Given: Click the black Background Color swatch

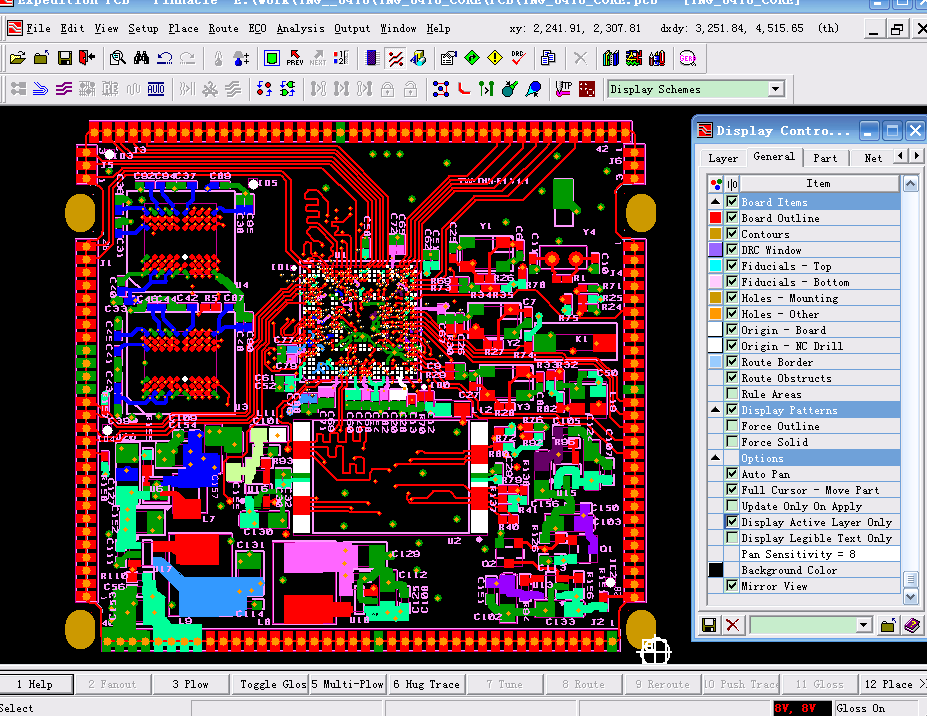Looking at the screenshot, I should coord(715,570).
